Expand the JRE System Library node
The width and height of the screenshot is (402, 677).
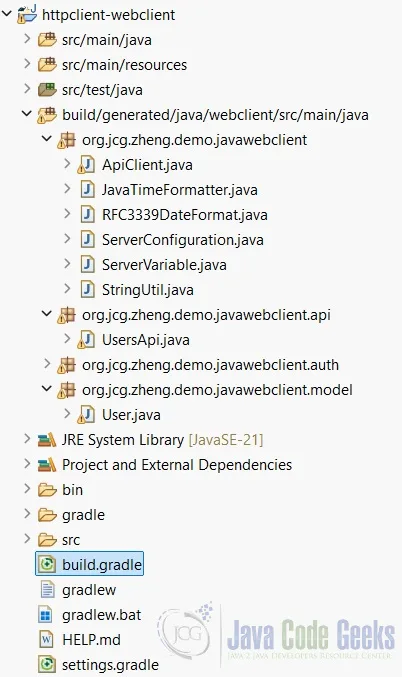(27, 440)
